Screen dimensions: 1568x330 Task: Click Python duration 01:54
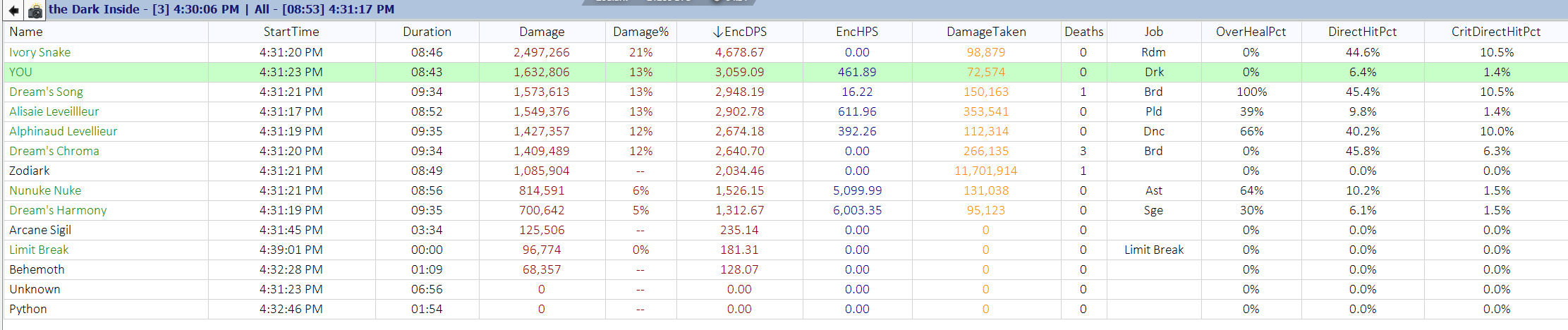[427, 309]
